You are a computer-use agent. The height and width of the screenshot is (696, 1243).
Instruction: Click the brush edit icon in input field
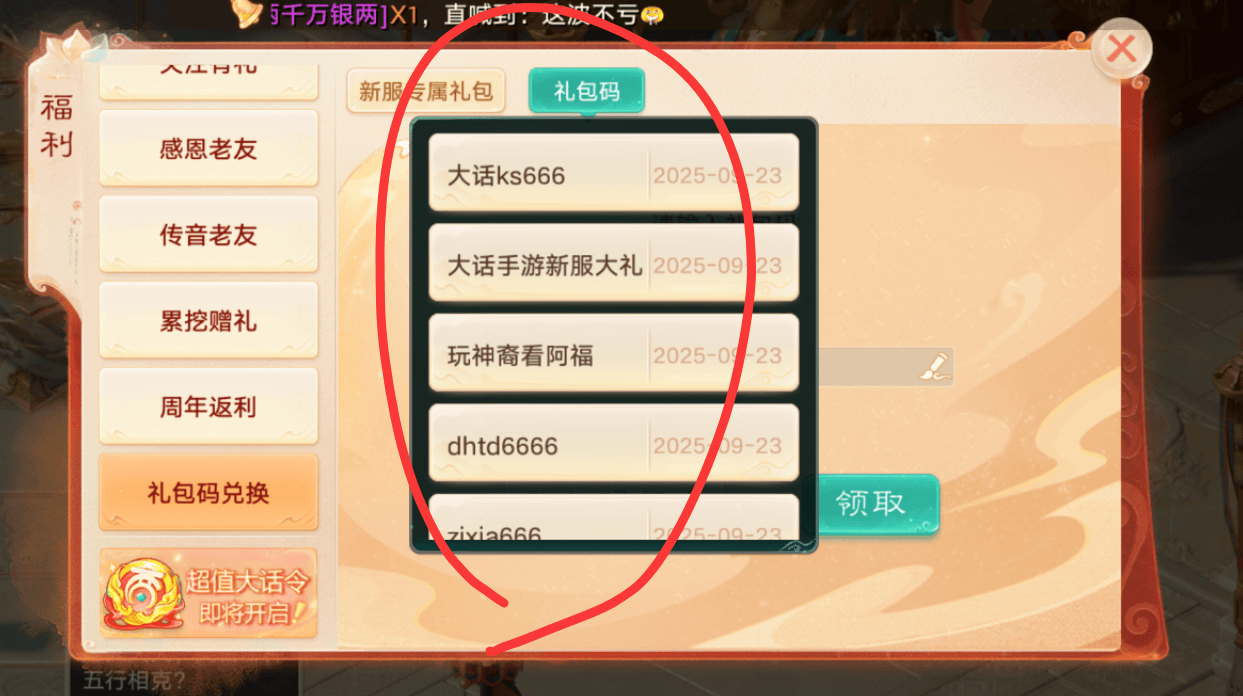932,367
